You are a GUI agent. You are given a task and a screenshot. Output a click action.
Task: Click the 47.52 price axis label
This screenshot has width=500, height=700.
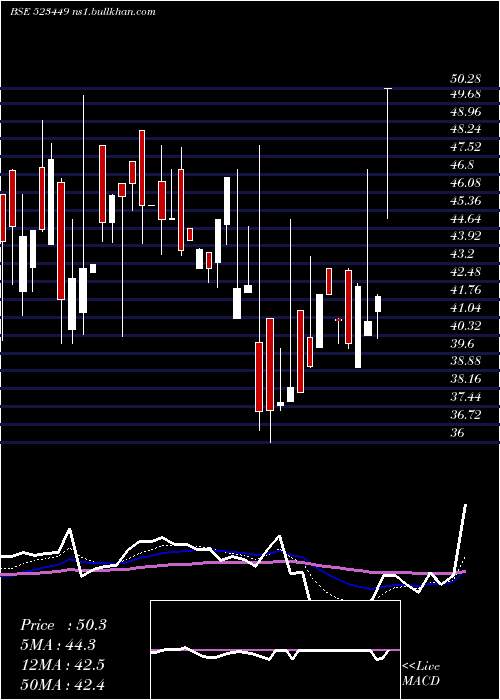click(x=466, y=147)
